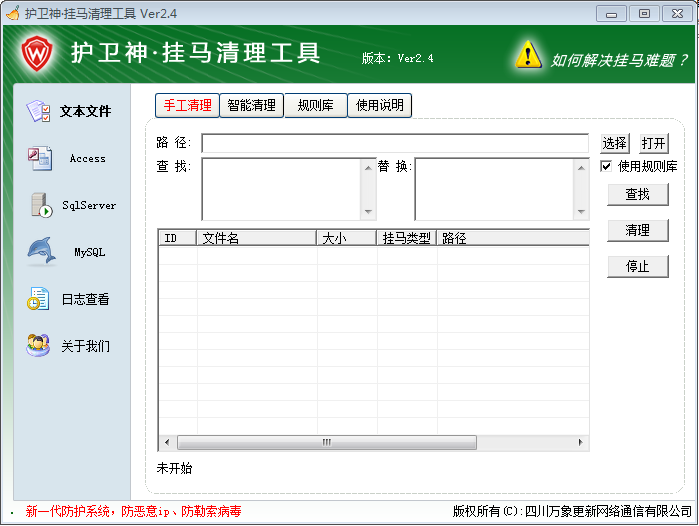Click the 打开 button

pos(654,144)
